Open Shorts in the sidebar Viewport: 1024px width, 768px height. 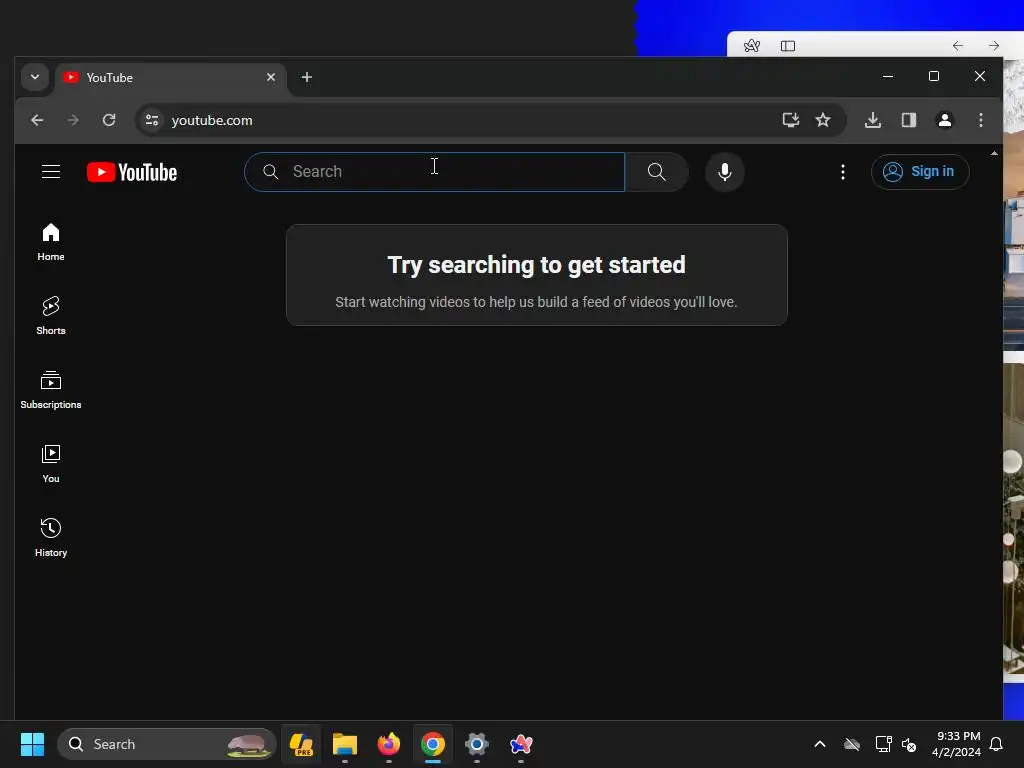tap(51, 316)
